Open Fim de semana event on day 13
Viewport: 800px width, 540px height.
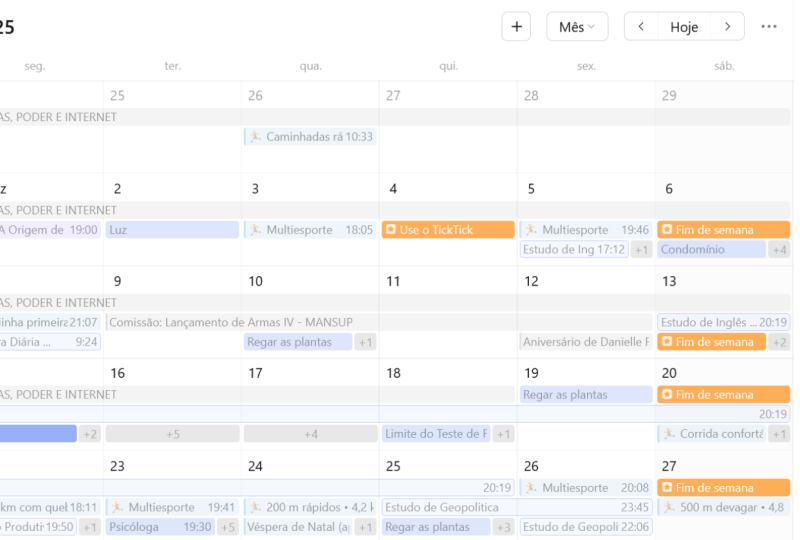pos(712,342)
